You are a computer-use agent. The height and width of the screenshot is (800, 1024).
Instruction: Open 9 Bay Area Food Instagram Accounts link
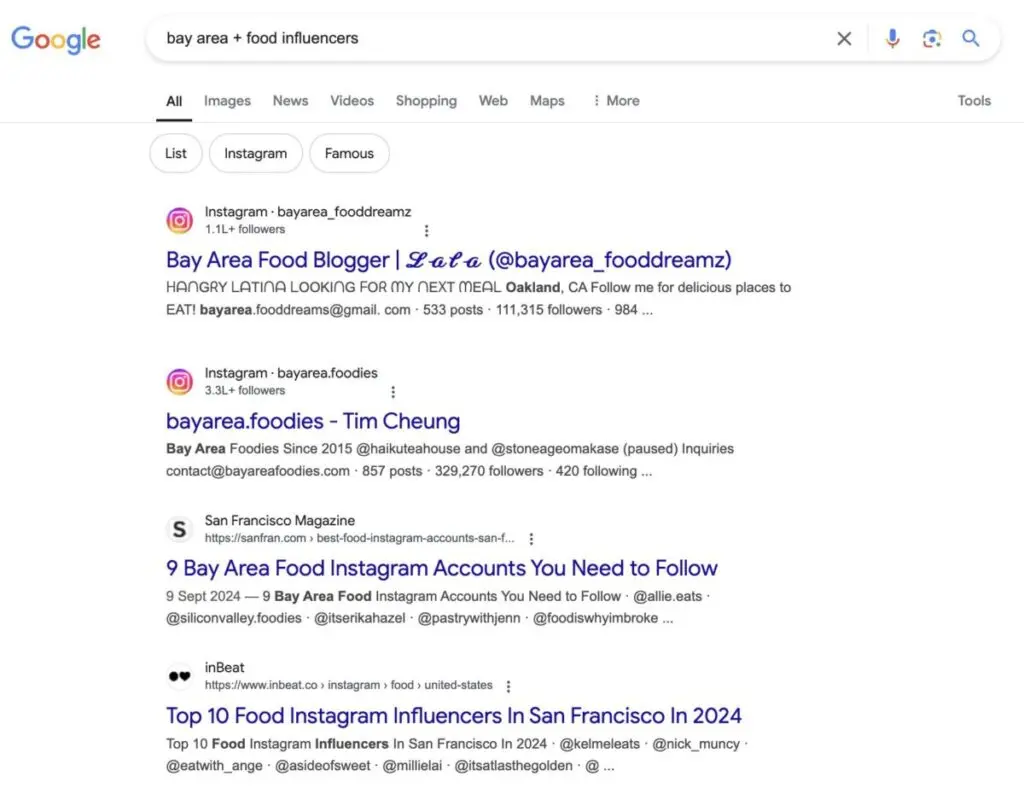coord(441,568)
